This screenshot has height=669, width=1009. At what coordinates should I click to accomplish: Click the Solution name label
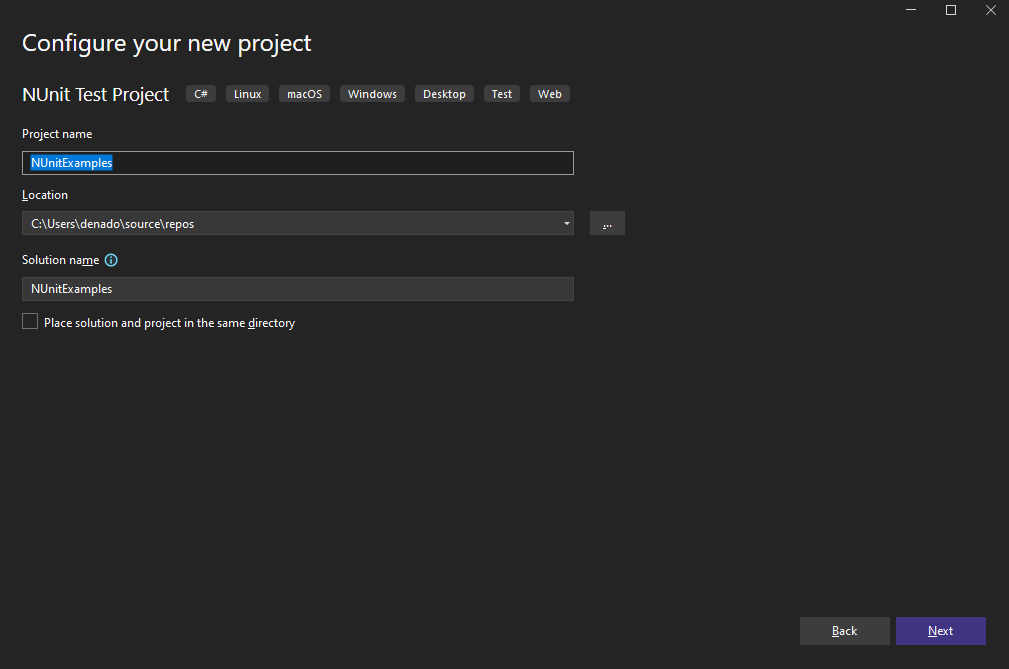[x=60, y=260]
